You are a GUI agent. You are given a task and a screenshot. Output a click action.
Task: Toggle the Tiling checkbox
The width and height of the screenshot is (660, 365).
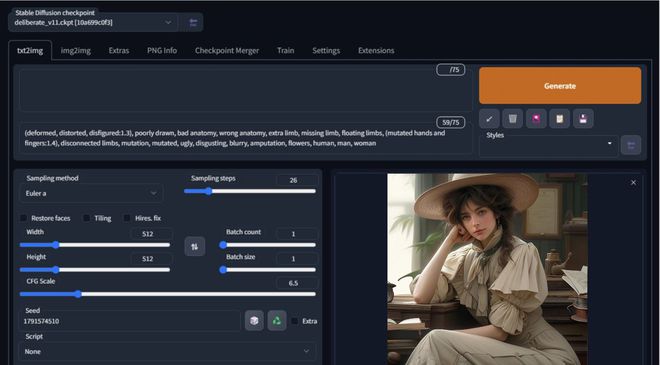[x=86, y=218]
